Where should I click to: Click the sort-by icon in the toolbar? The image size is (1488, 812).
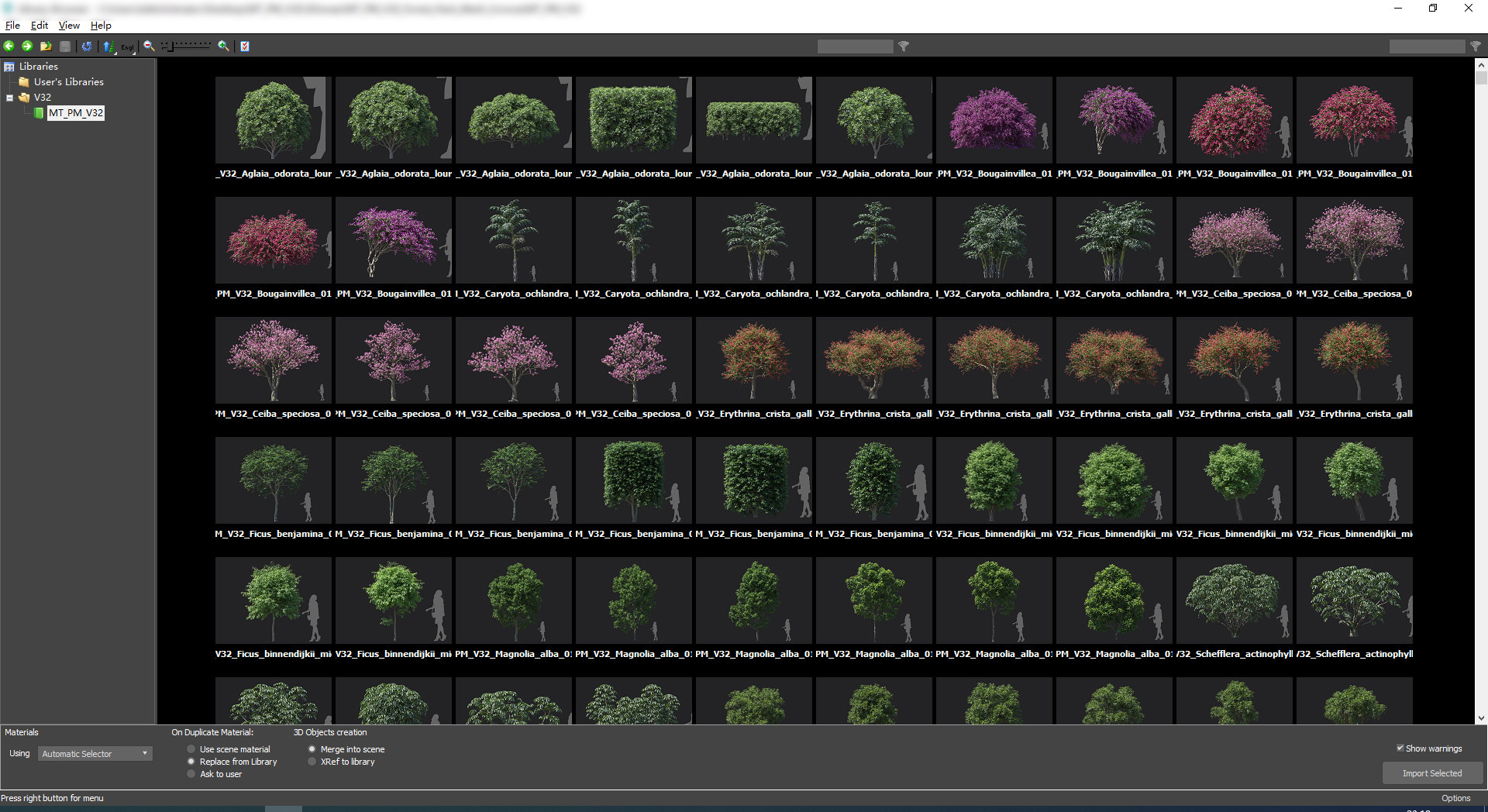click(108, 46)
